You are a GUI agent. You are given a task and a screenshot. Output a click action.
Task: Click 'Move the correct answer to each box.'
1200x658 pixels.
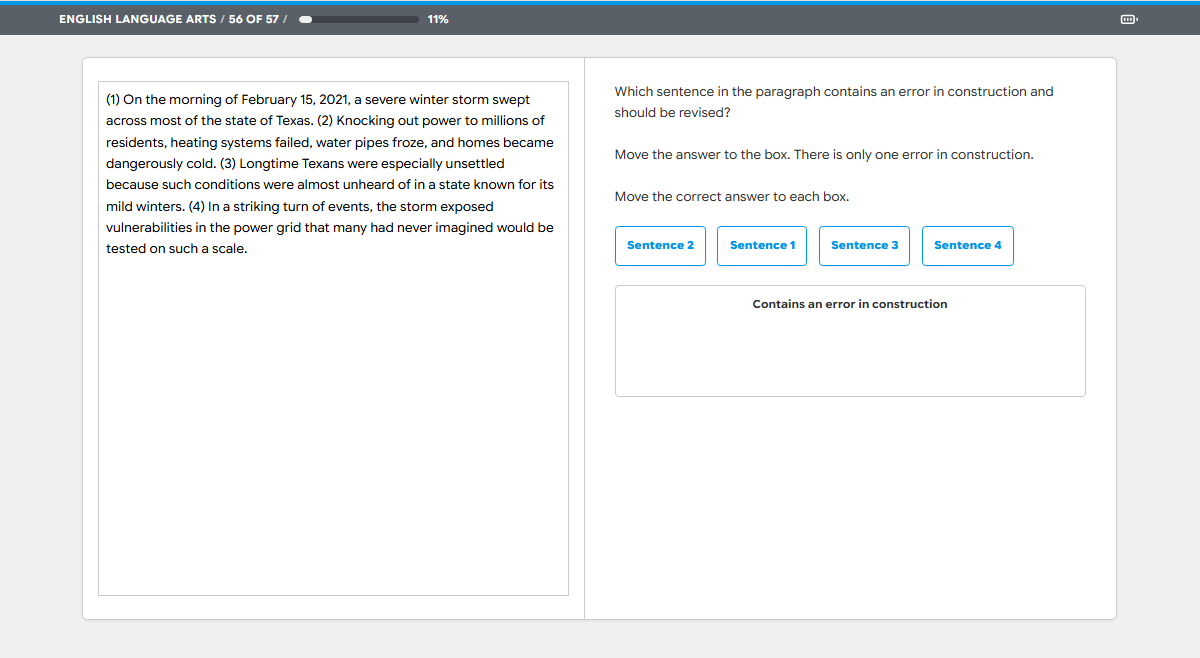point(732,197)
